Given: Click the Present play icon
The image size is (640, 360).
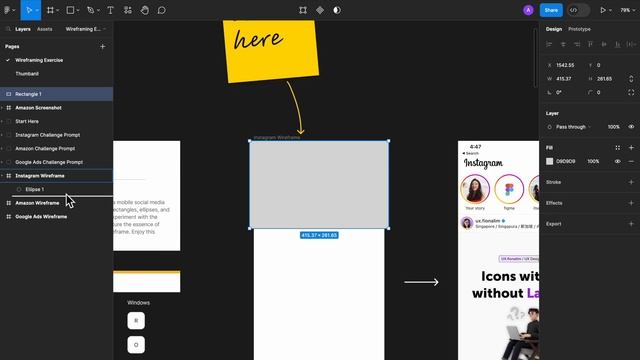Looking at the screenshot, I should pos(602,10).
